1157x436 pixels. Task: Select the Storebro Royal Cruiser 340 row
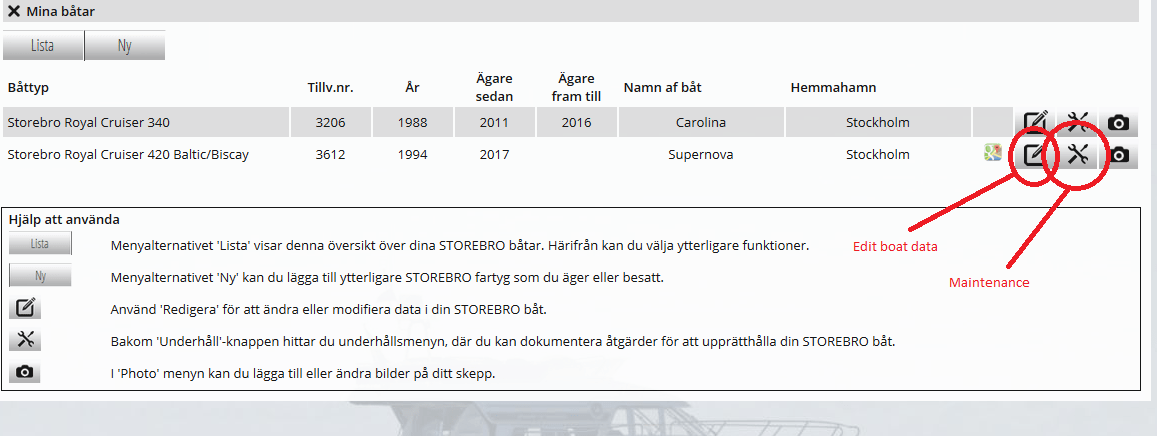569,122
